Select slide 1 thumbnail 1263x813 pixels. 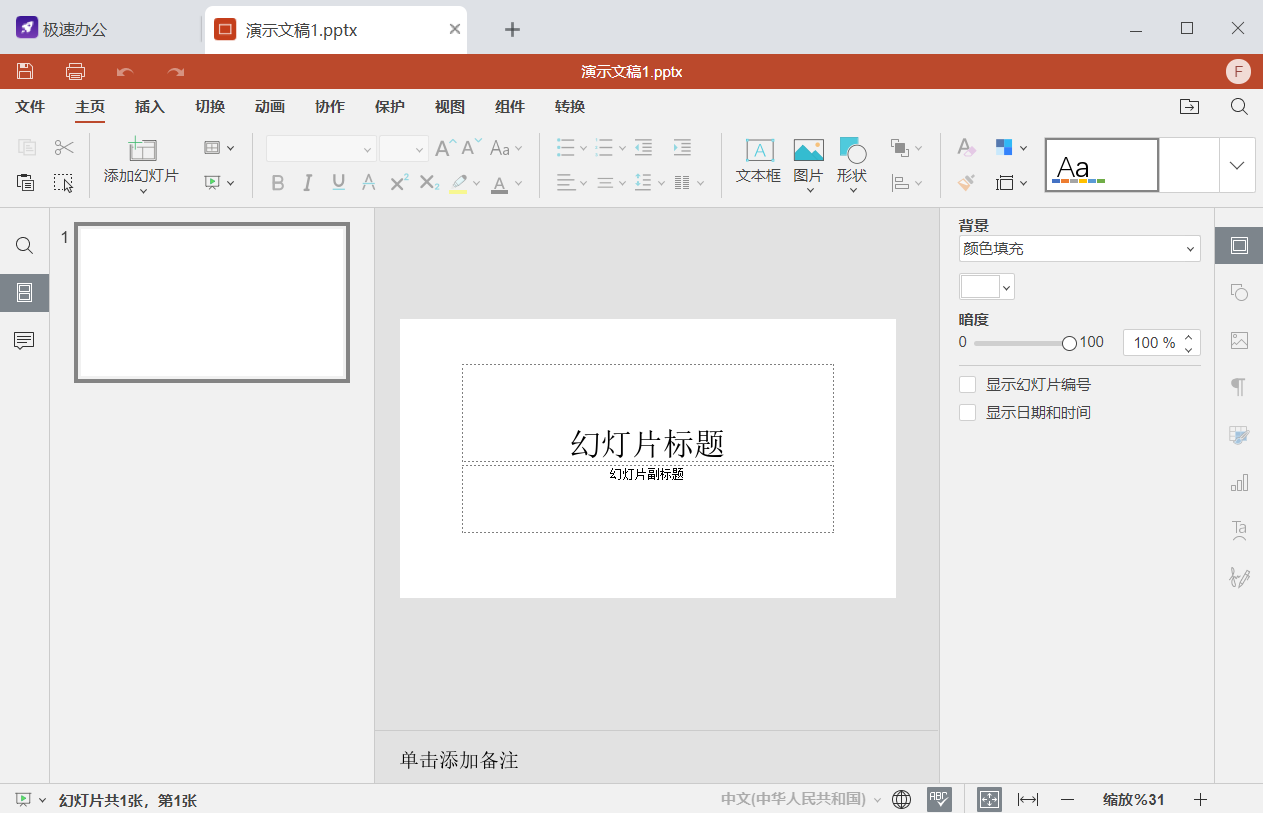click(x=212, y=302)
